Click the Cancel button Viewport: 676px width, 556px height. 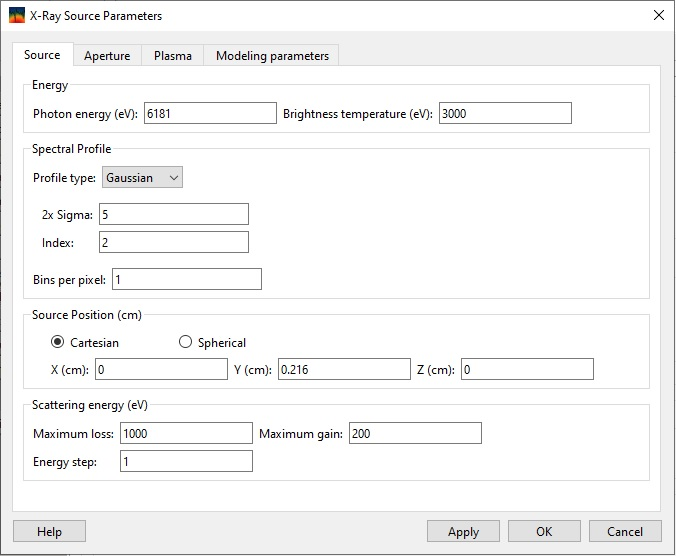pos(625,531)
